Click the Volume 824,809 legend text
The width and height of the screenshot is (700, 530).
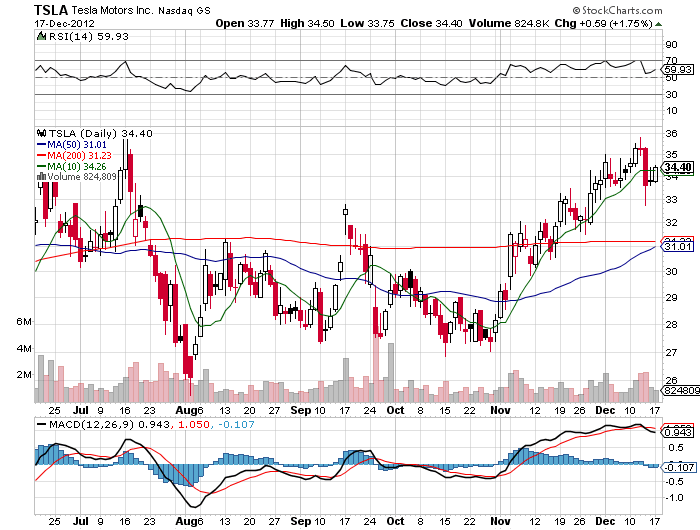[x=82, y=177]
